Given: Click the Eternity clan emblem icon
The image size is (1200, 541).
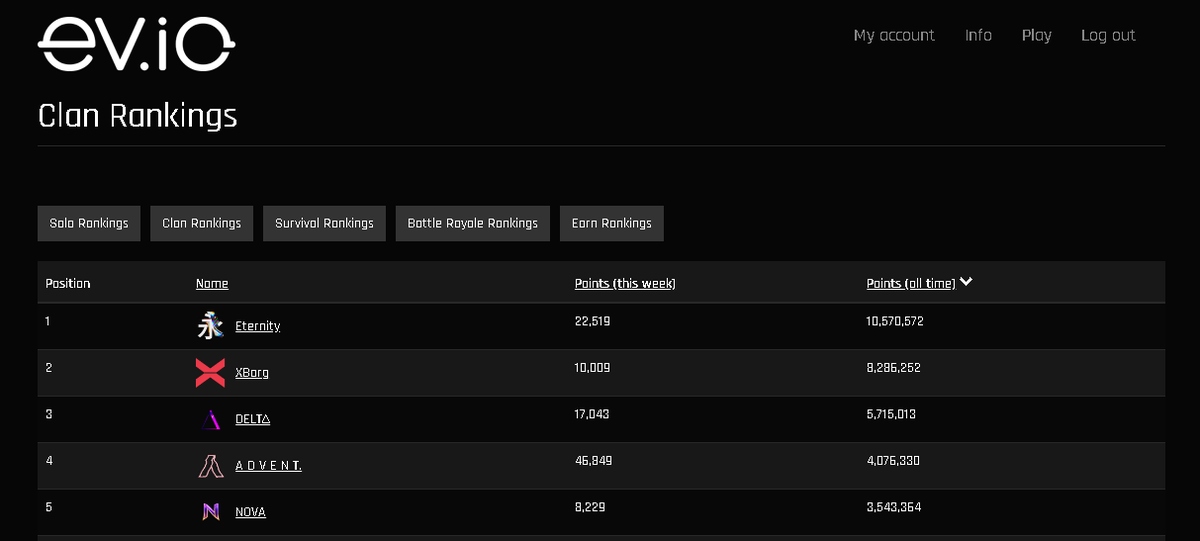Looking at the screenshot, I should click(x=210, y=326).
